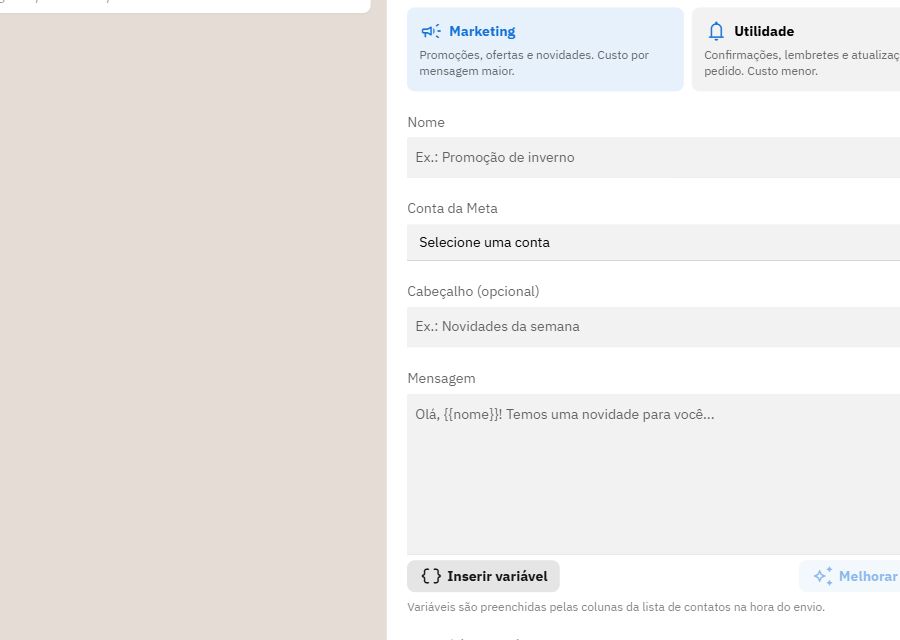Focus the Nome input field

click(653, 157)
